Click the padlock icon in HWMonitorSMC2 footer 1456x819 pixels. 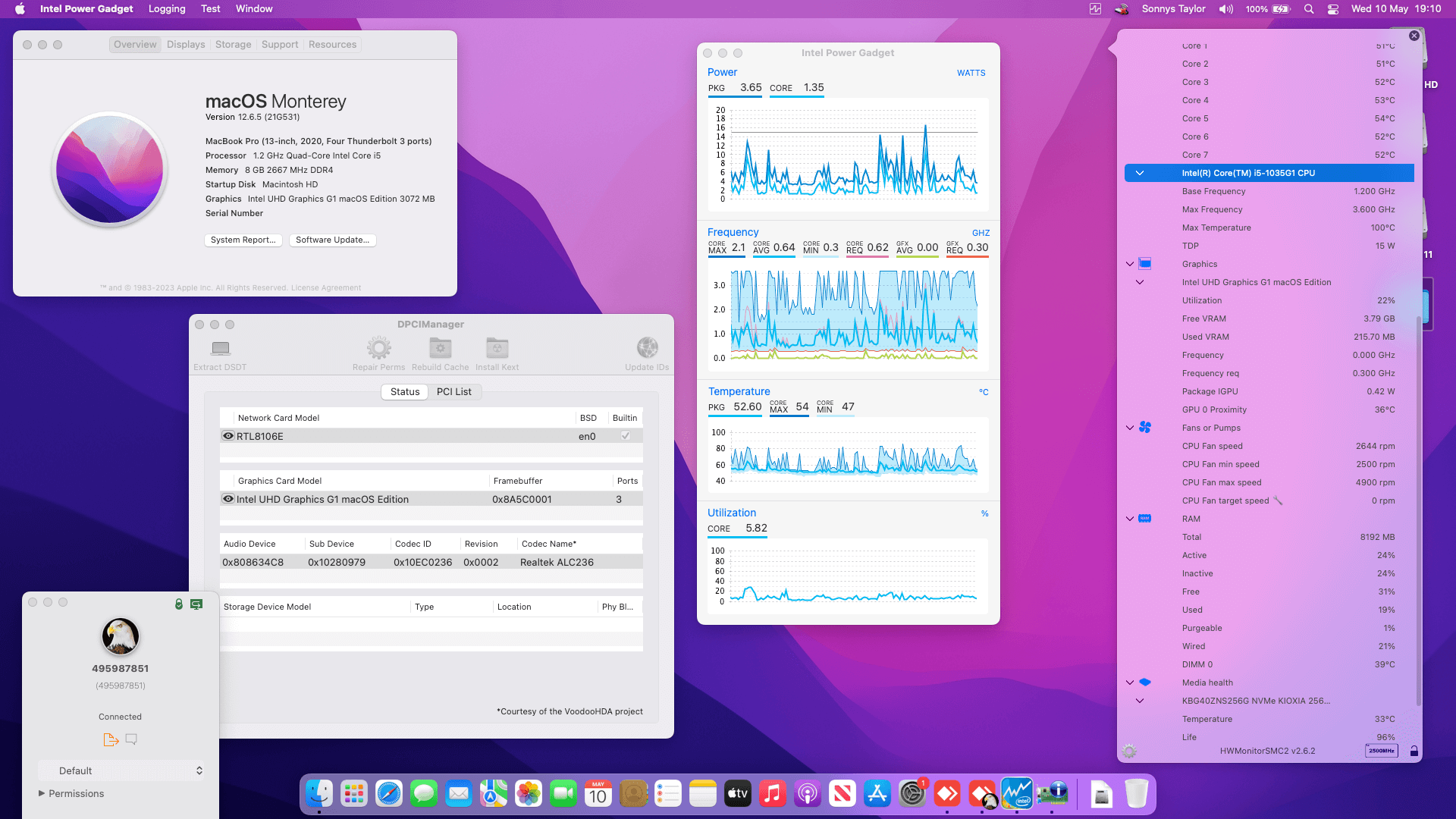click(1414, 751)
